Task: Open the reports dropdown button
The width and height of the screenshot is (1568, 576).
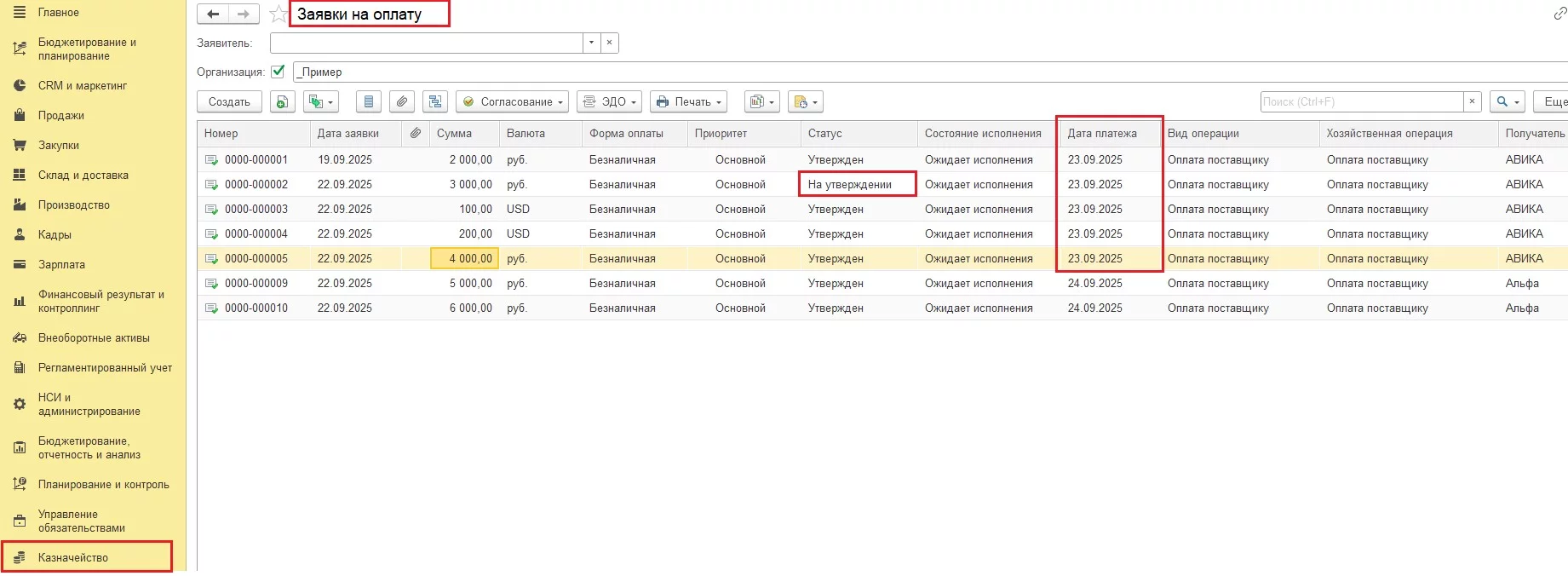Action: 761,101
